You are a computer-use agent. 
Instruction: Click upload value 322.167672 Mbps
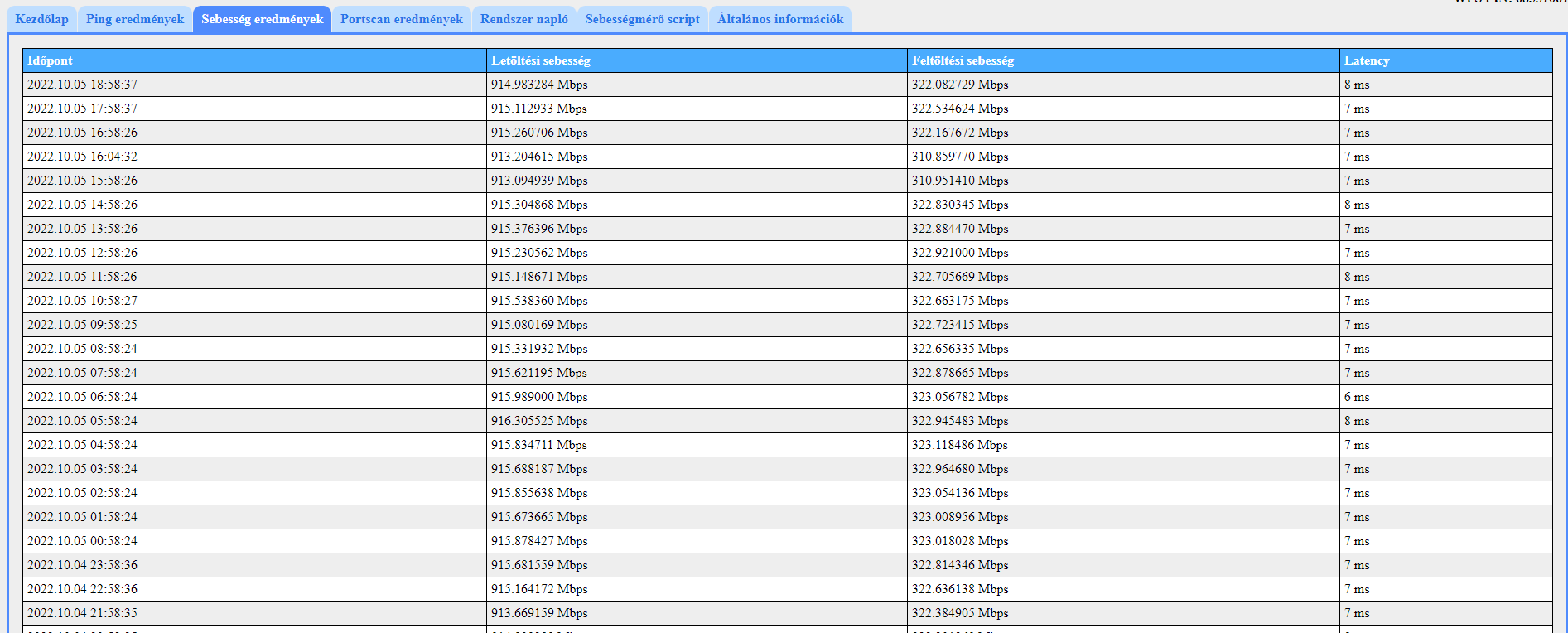960,133
